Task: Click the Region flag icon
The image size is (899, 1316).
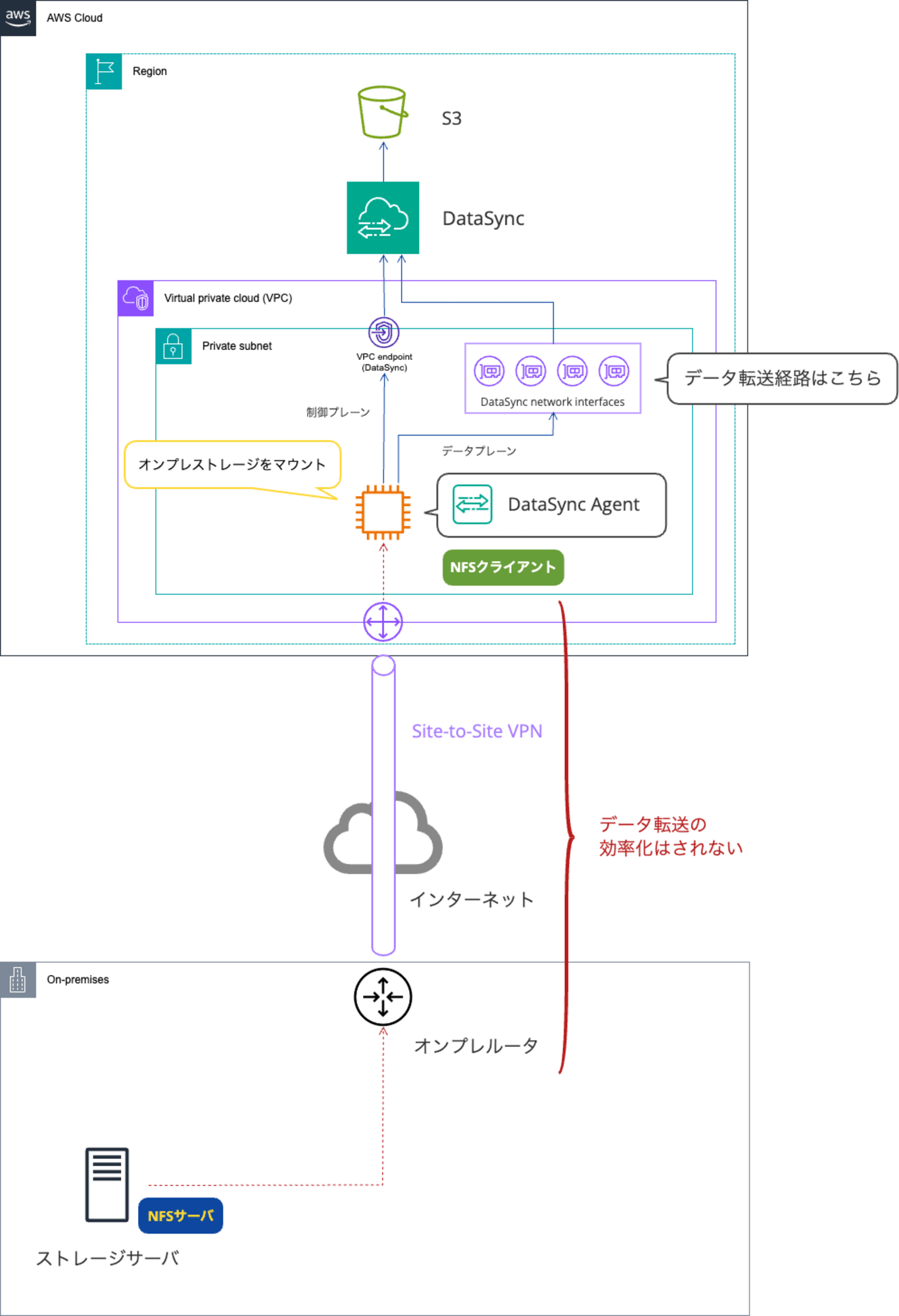Action: (x=104, y=71)
